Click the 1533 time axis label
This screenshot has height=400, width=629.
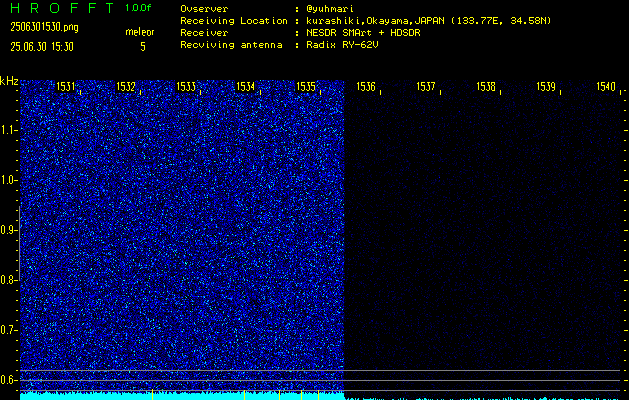click(186, 87)
